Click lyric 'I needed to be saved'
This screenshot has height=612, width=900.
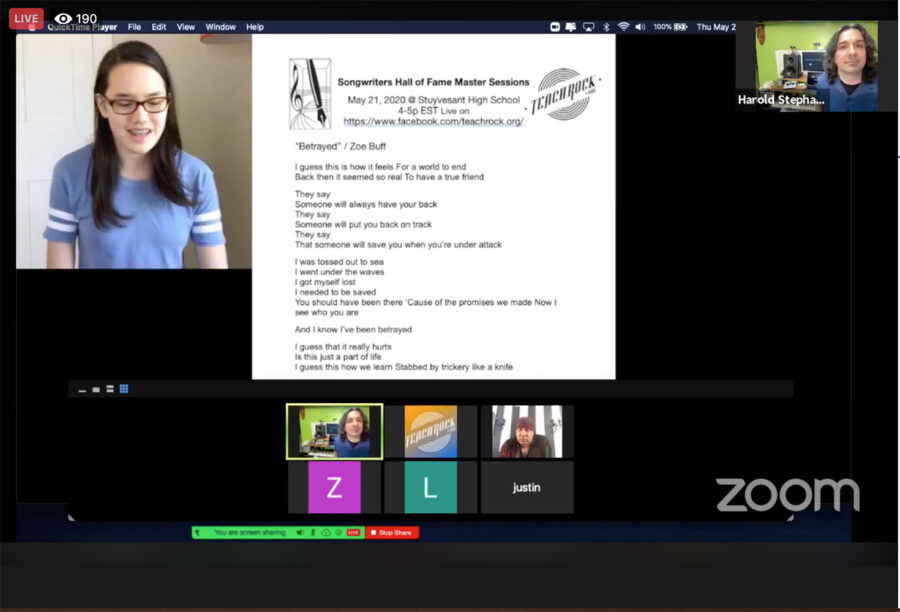tap(335, 292)
